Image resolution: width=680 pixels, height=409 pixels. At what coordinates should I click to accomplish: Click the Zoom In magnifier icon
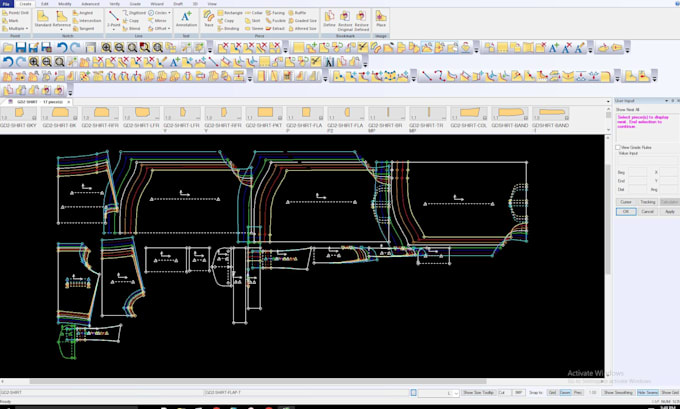coord(106,47)
